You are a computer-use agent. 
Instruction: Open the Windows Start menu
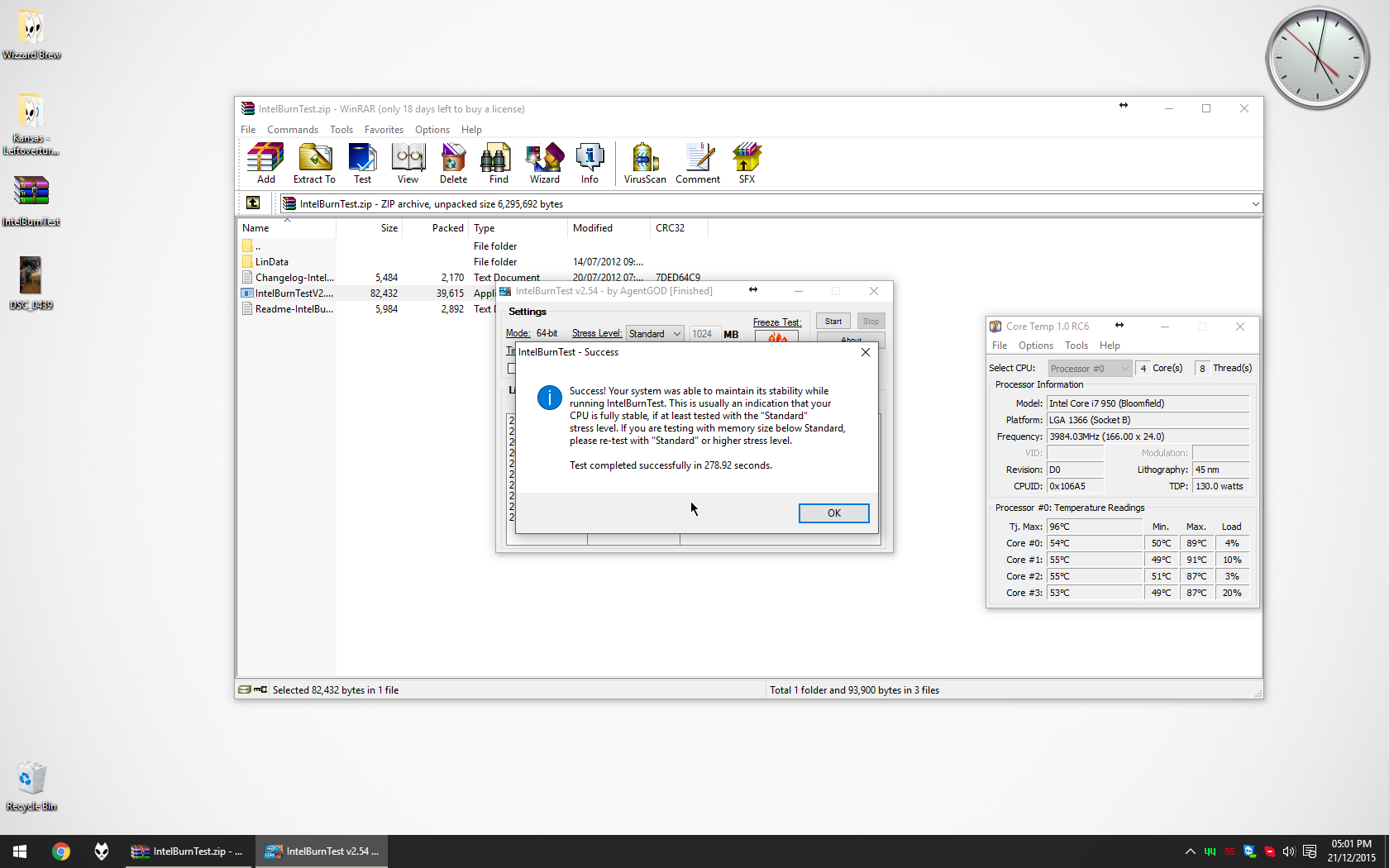[x=20, y=851]
